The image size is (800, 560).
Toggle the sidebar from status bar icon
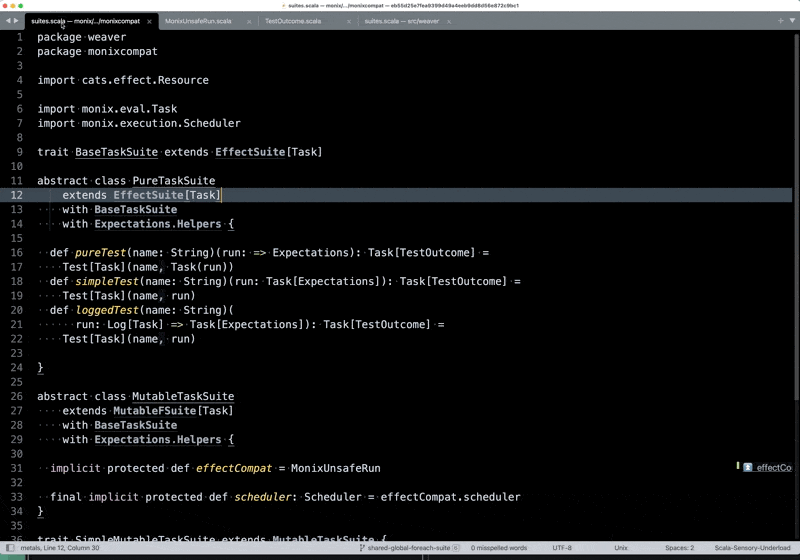point(9,548)
